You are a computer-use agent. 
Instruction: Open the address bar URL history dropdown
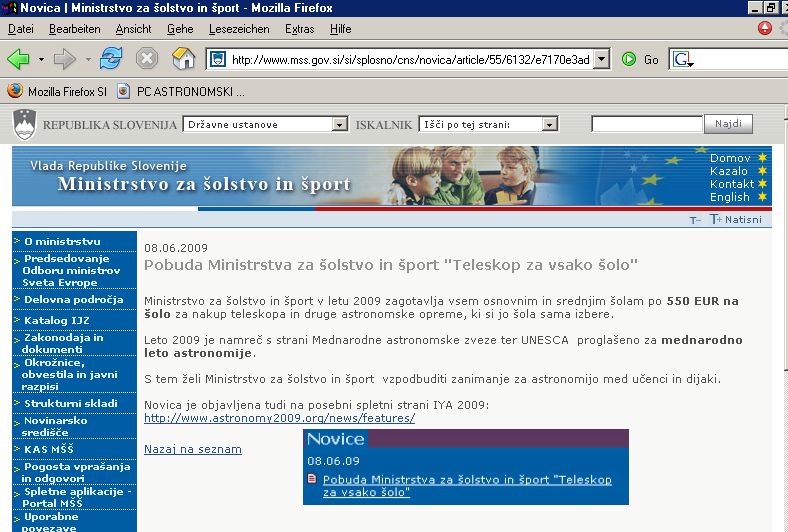coord(601,60)
